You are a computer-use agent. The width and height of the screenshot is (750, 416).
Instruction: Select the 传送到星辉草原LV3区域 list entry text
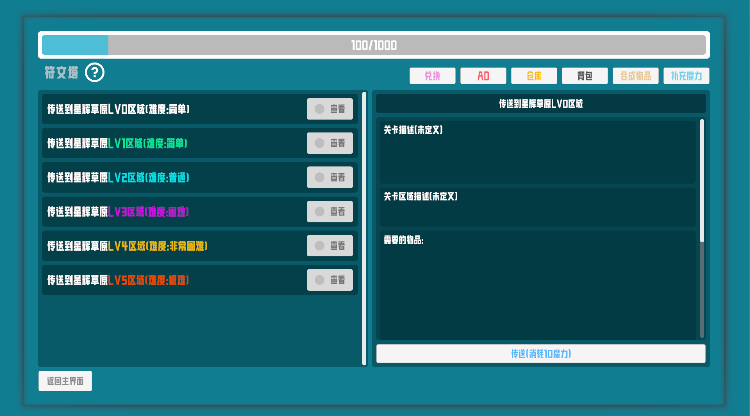pos(118,212)
